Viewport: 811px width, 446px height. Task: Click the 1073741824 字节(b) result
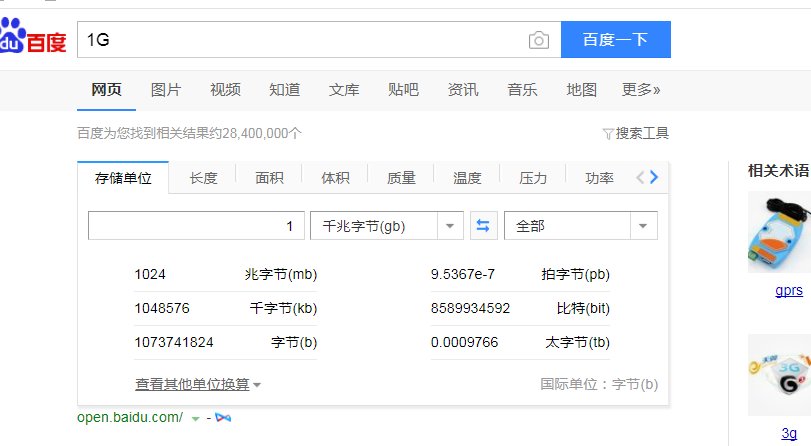coord(226,343)
